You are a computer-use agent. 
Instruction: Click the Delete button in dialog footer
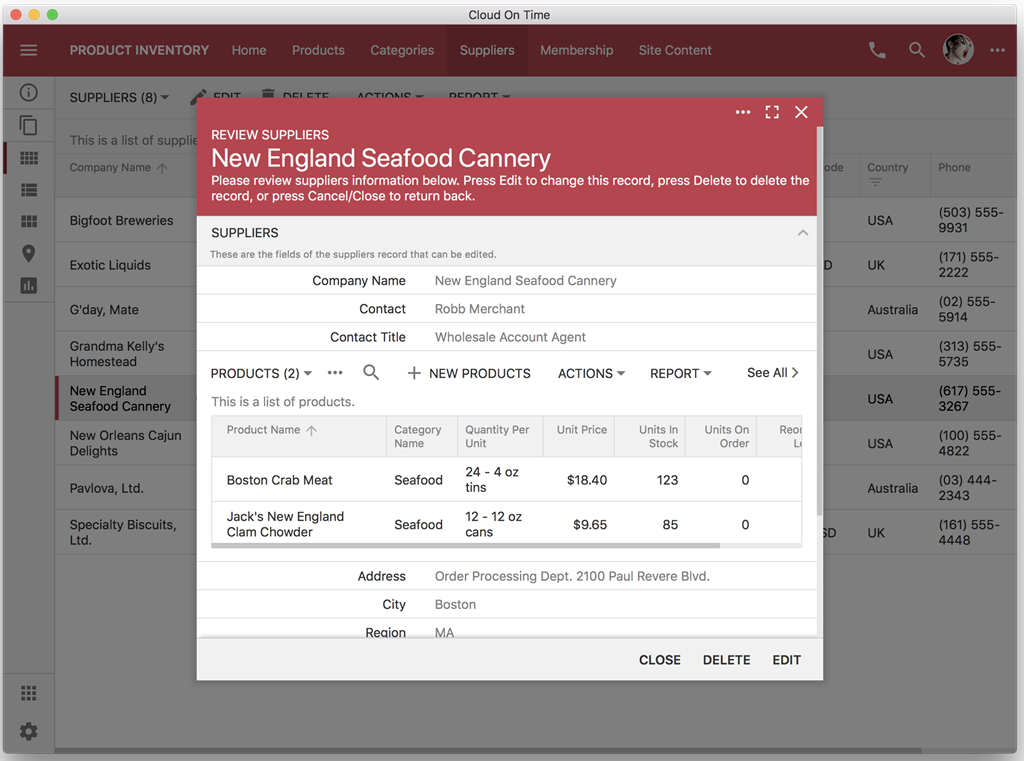click(x=726, y=660)
